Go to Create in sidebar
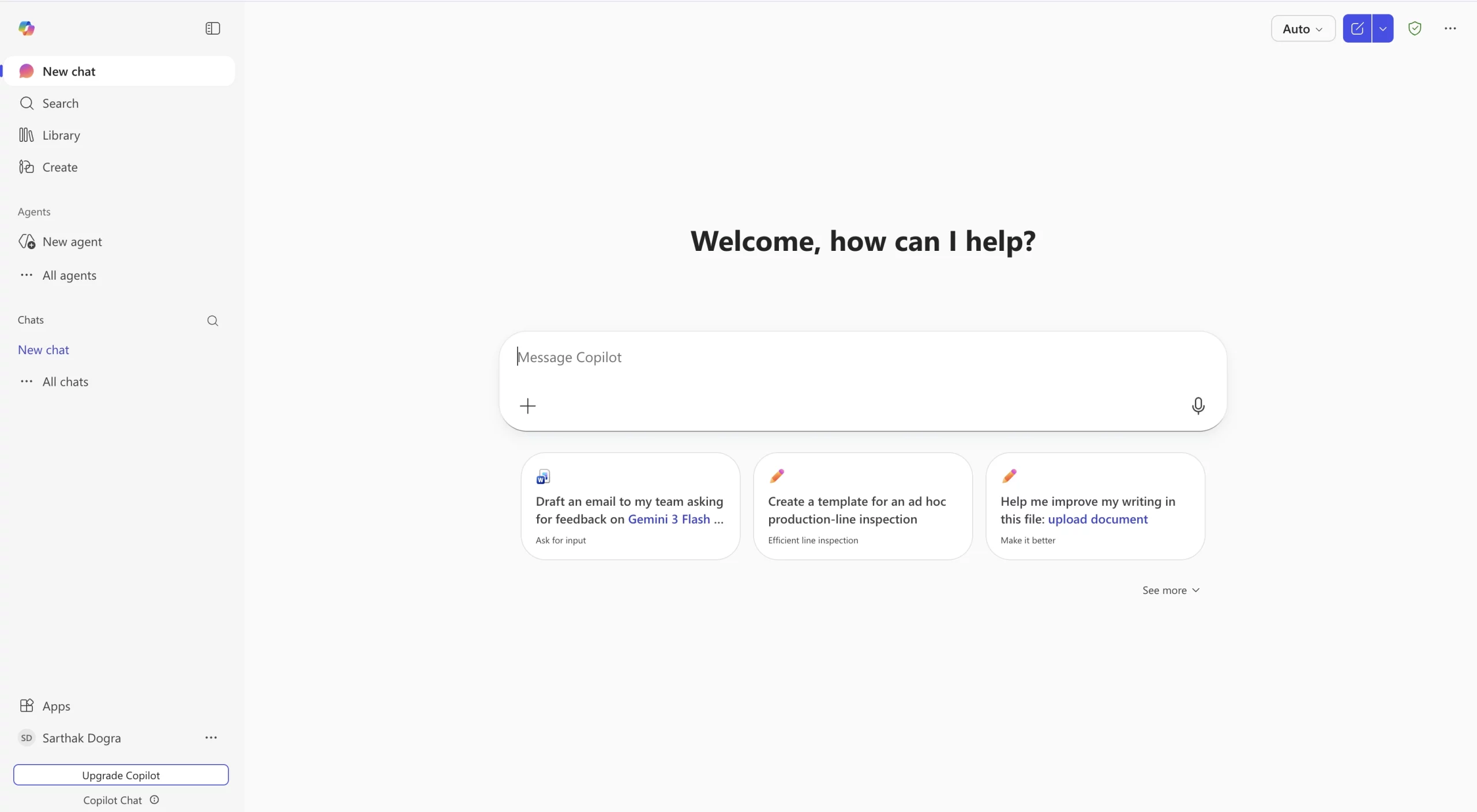The height and width of the screenshot is (812, 1477). [59, 167]
